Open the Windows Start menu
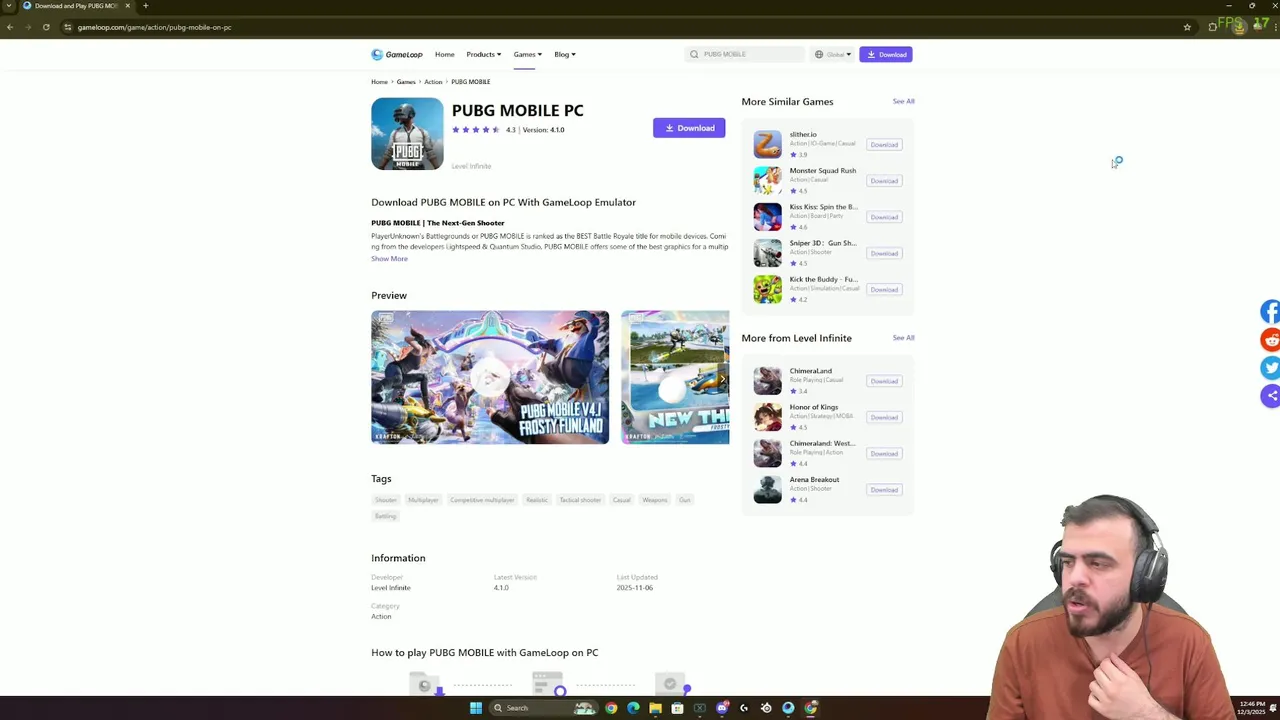The image size is (1280, 720). point(476,708)
